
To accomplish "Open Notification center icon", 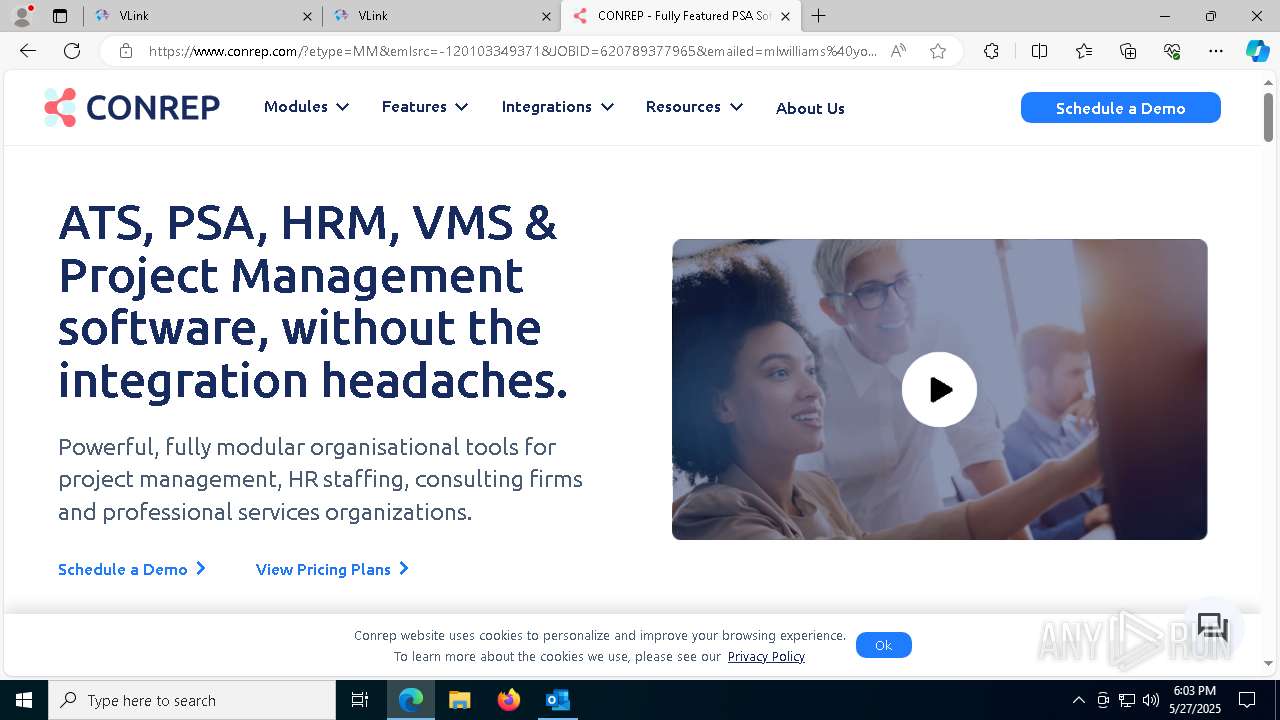I will point(1247,700).
